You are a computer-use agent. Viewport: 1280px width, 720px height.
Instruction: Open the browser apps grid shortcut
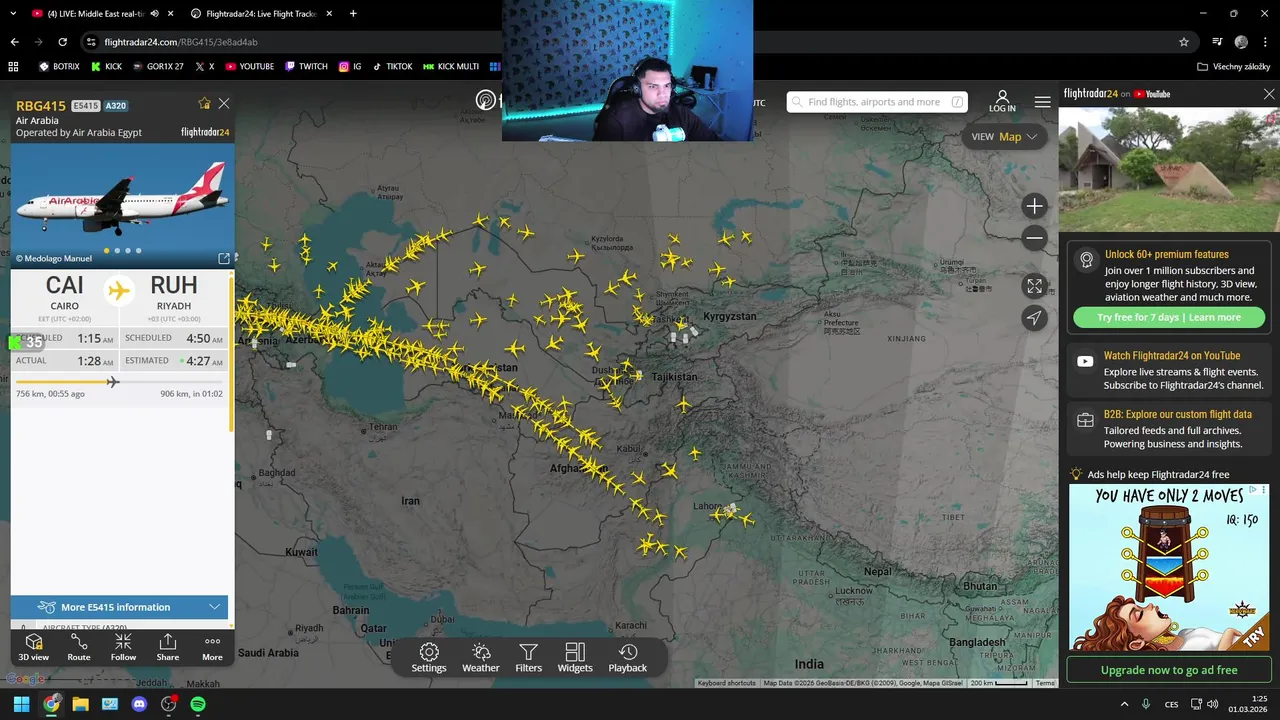(x=13, y=67)
